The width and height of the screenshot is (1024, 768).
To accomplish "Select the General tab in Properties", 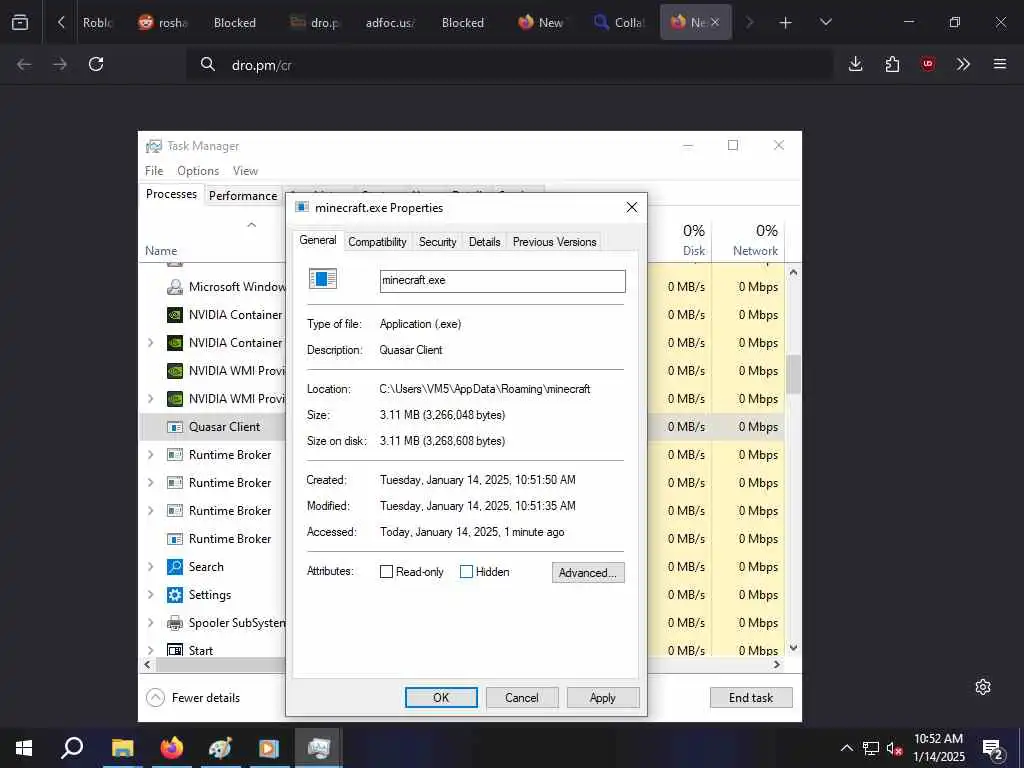I will [317, 240].
